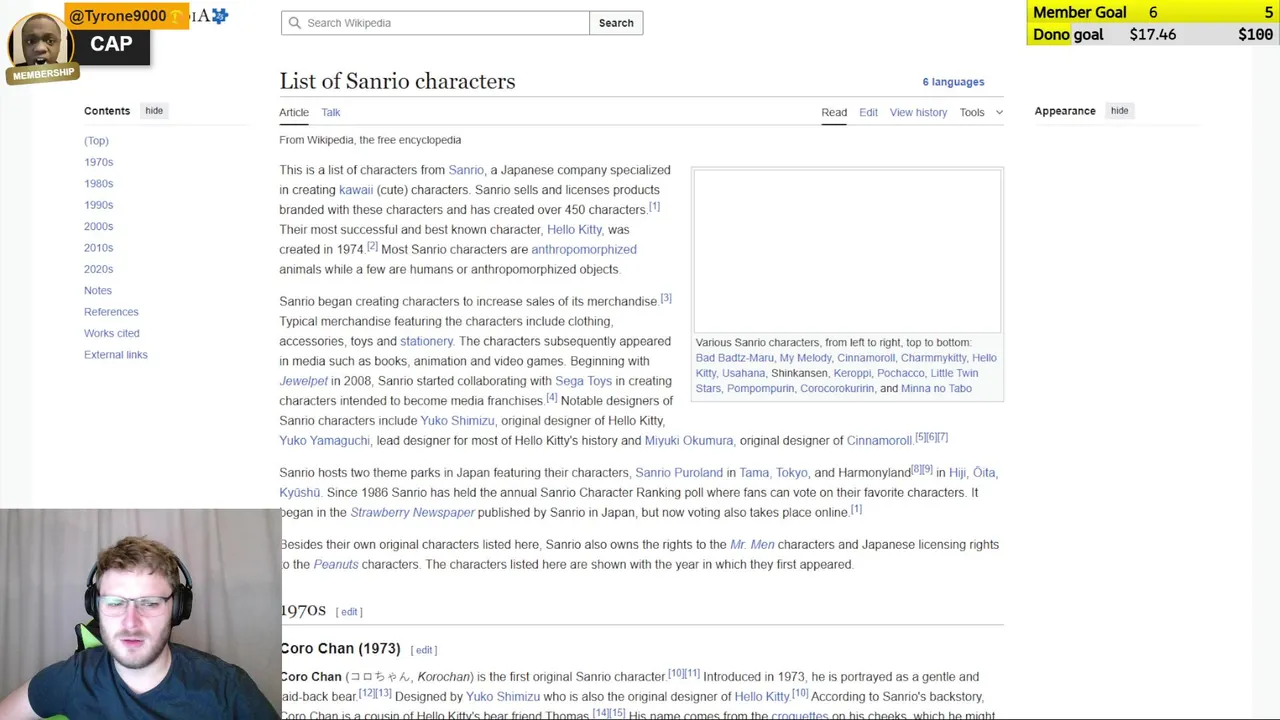The width and height of the screenshot is (1280, 720).
Task: Switch to the Talk tab
Action: (x=331, y=112)
